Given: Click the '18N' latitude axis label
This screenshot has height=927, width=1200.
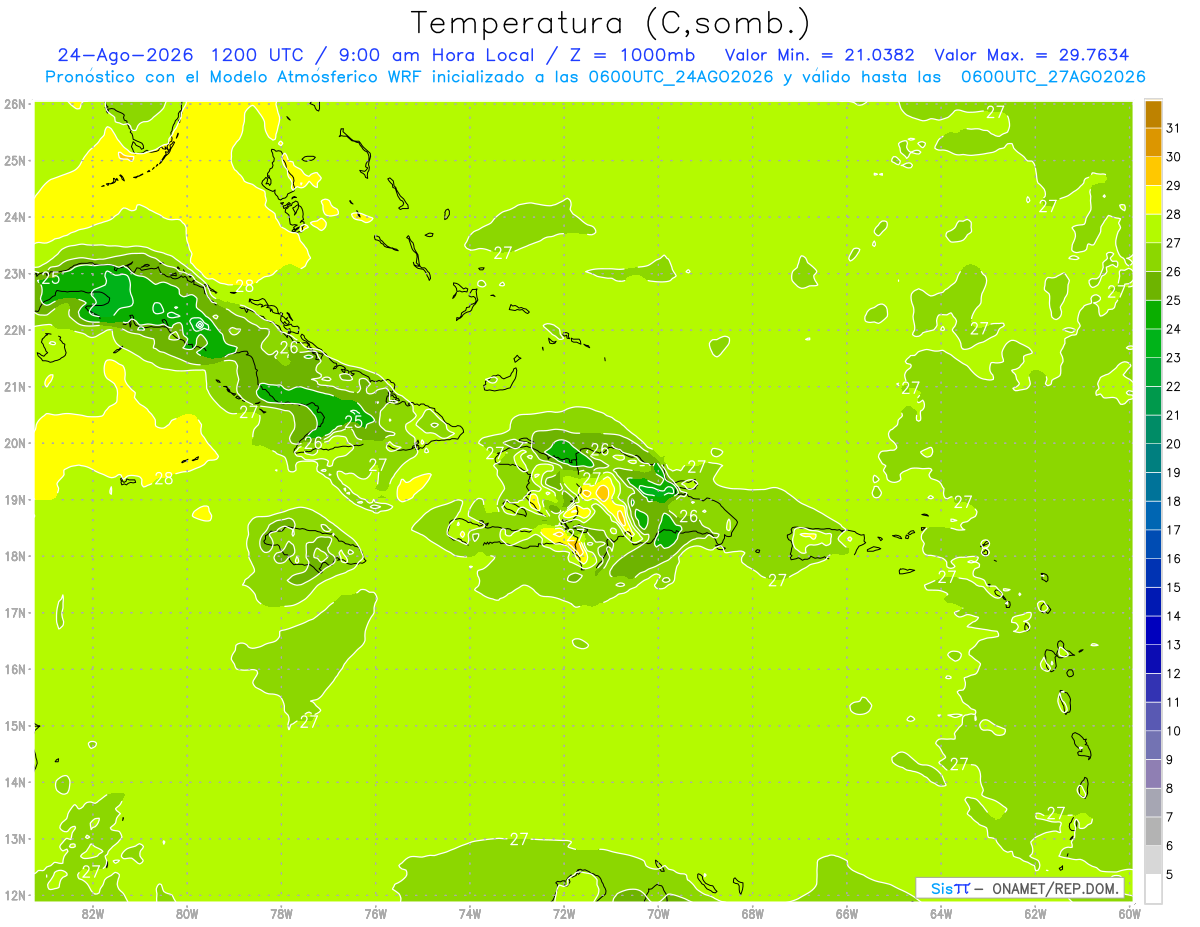Looking at the screenshot, I should pos(15,556).
